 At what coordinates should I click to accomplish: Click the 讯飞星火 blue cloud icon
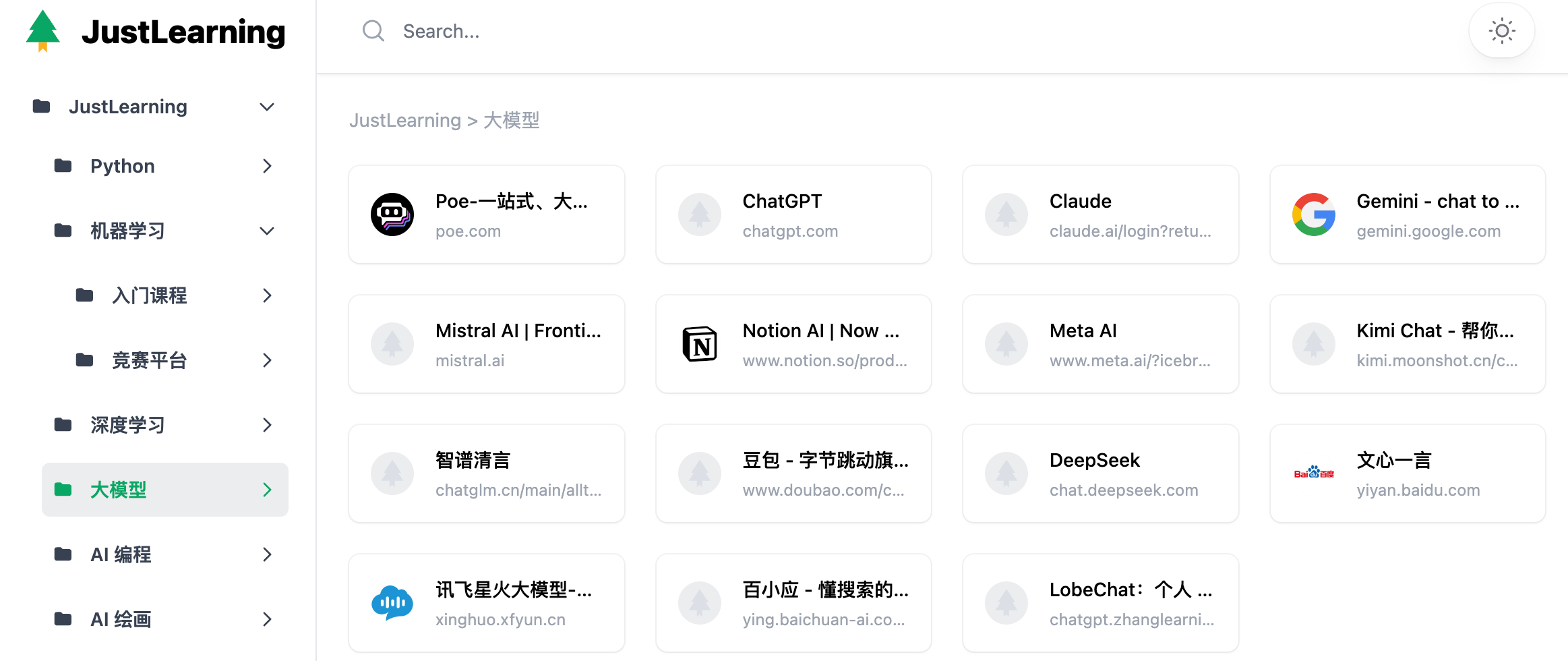click(392, 603)
